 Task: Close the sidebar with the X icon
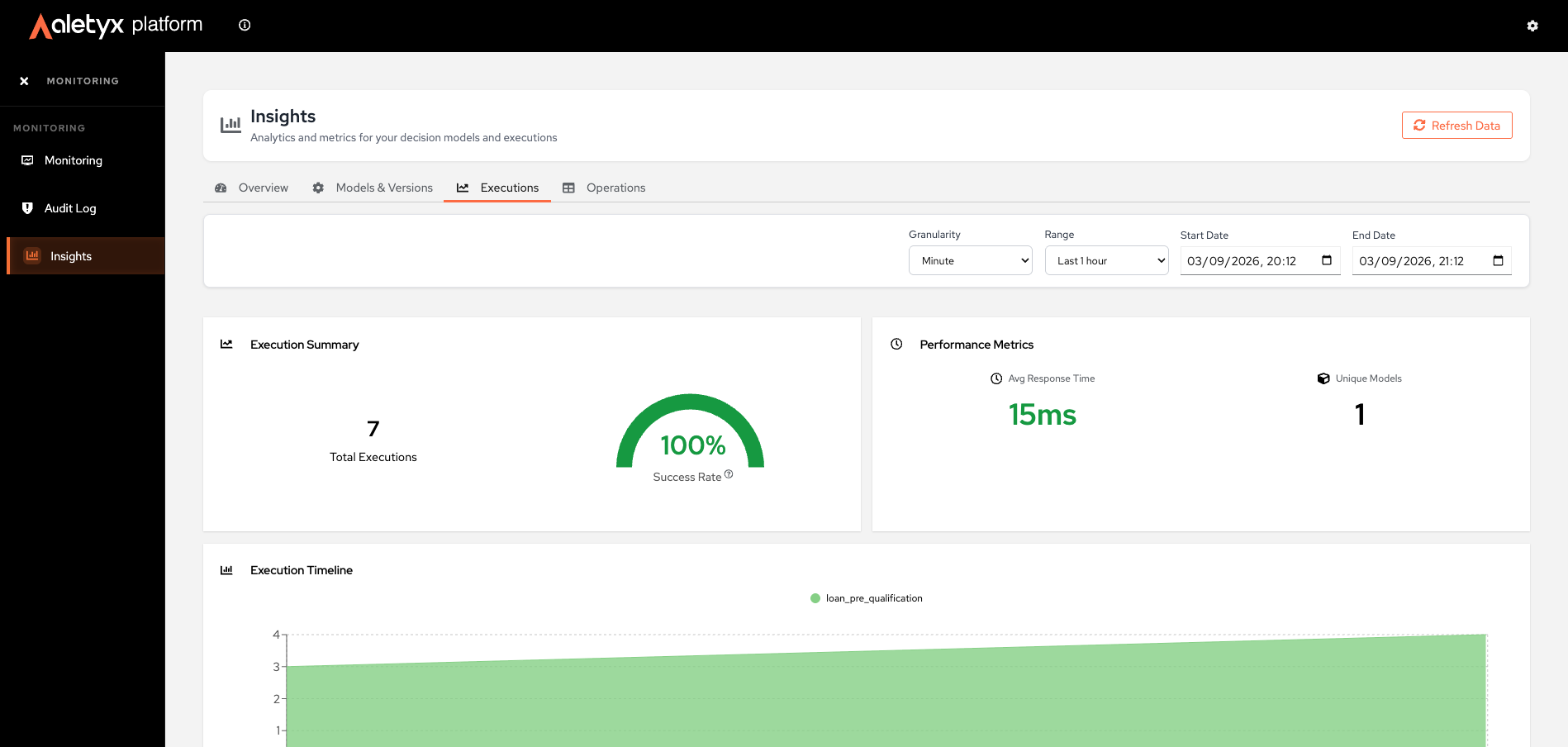[x=24, y=81]
